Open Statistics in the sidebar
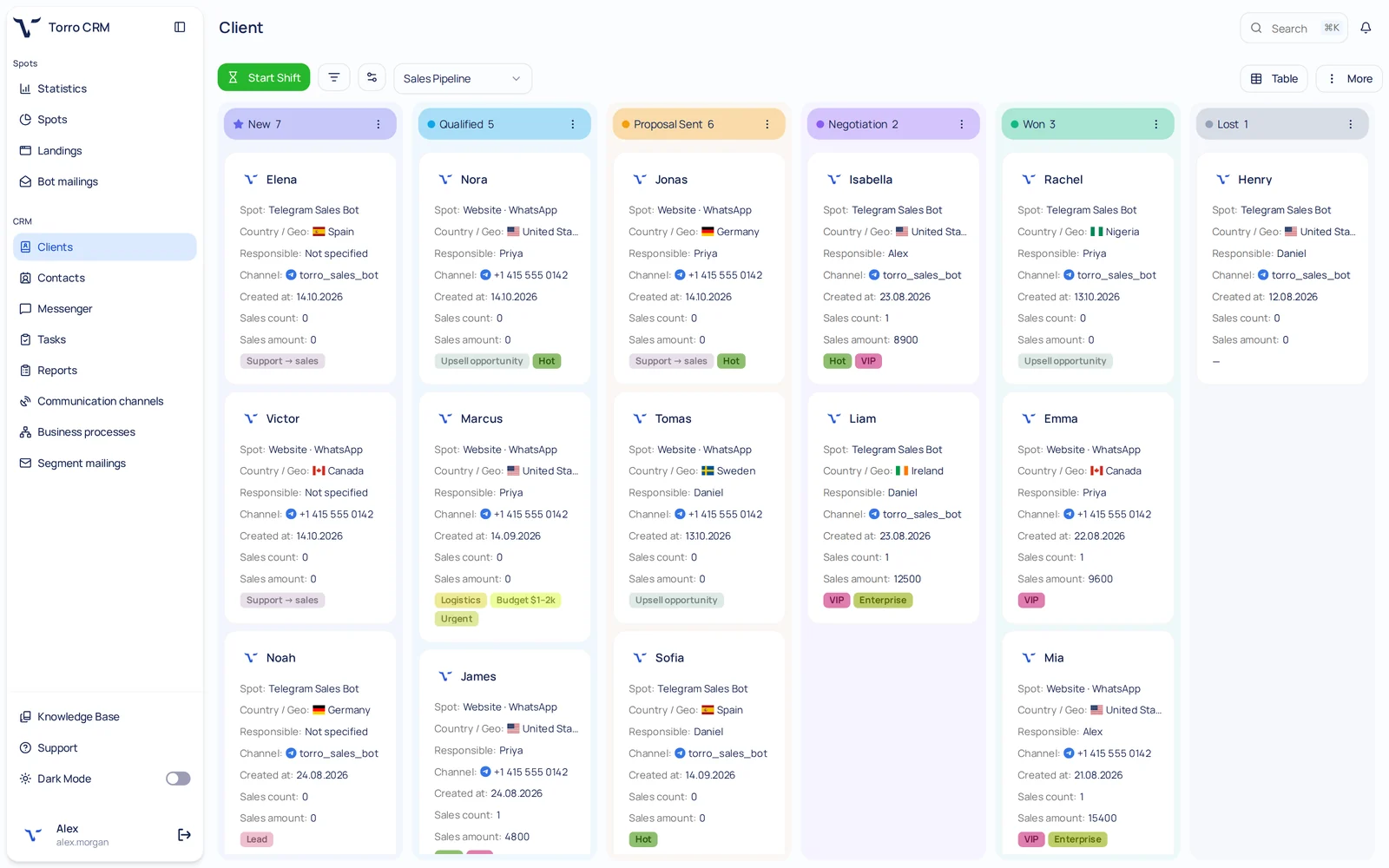Screen dimensions: 1389x868 coord(104,89)
